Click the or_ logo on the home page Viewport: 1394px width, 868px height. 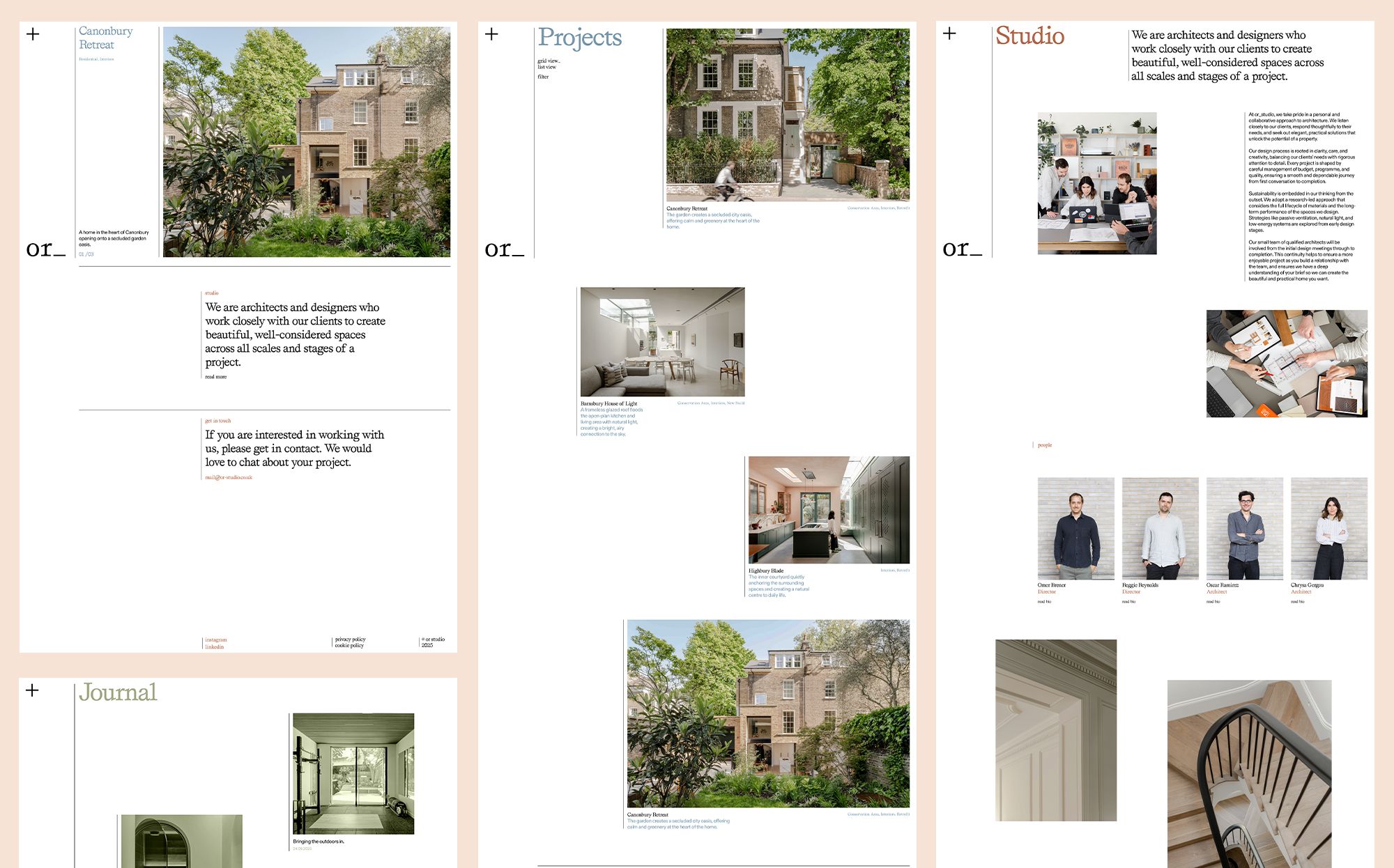(45, 249)
